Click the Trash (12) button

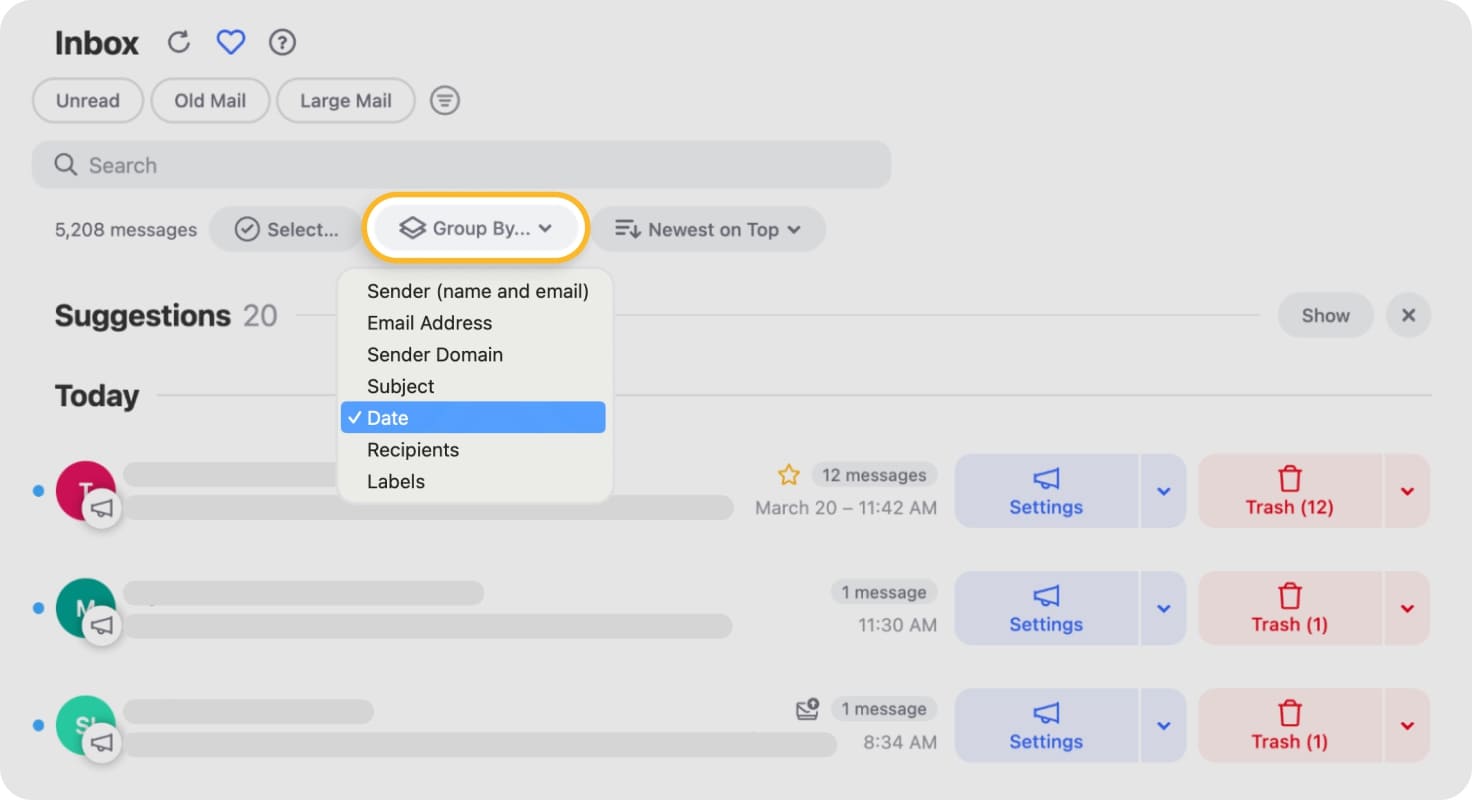pyautogui.click(x=1289, y=491)
